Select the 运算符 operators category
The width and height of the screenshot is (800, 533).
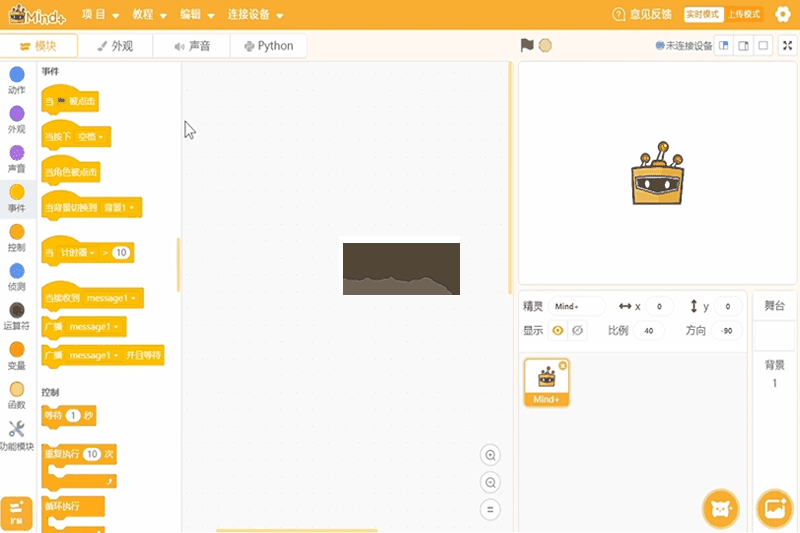point(17,317)
